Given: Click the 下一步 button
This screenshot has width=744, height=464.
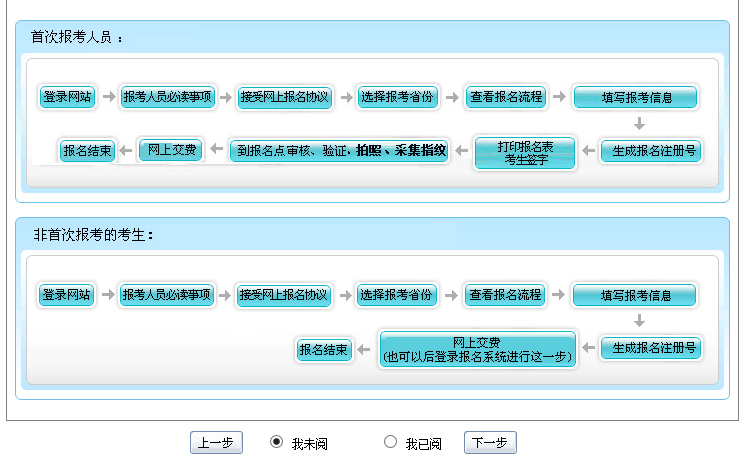Looking at the screenshot, I should [490, 443].
